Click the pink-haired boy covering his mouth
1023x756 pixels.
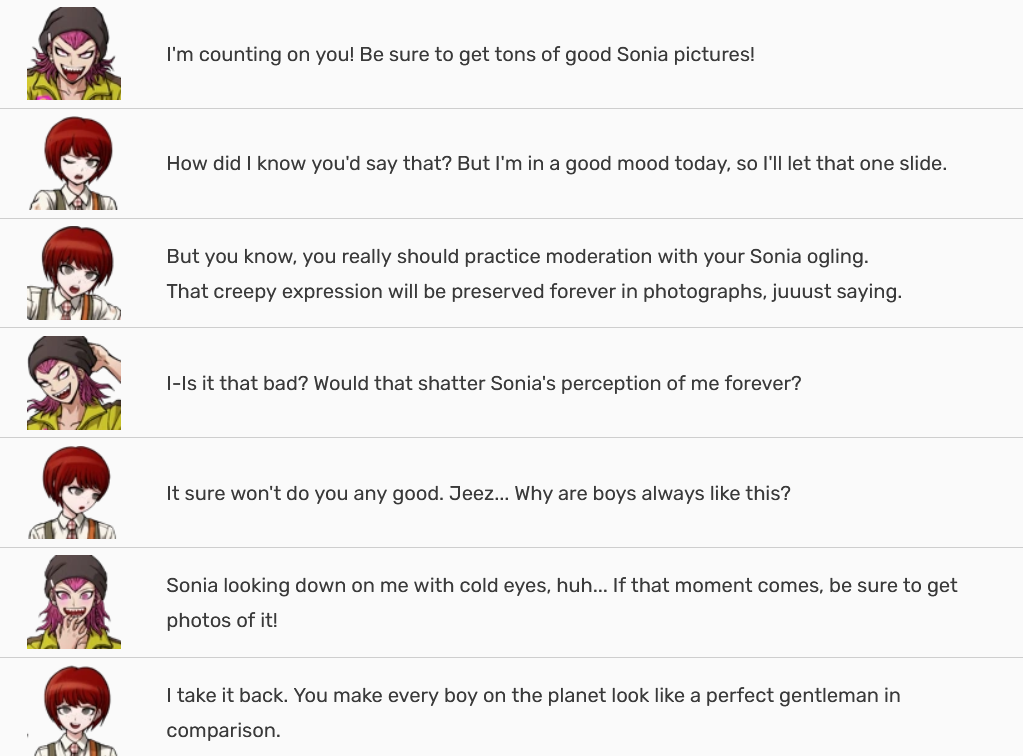pyautogui.click(x=74, y=601)
